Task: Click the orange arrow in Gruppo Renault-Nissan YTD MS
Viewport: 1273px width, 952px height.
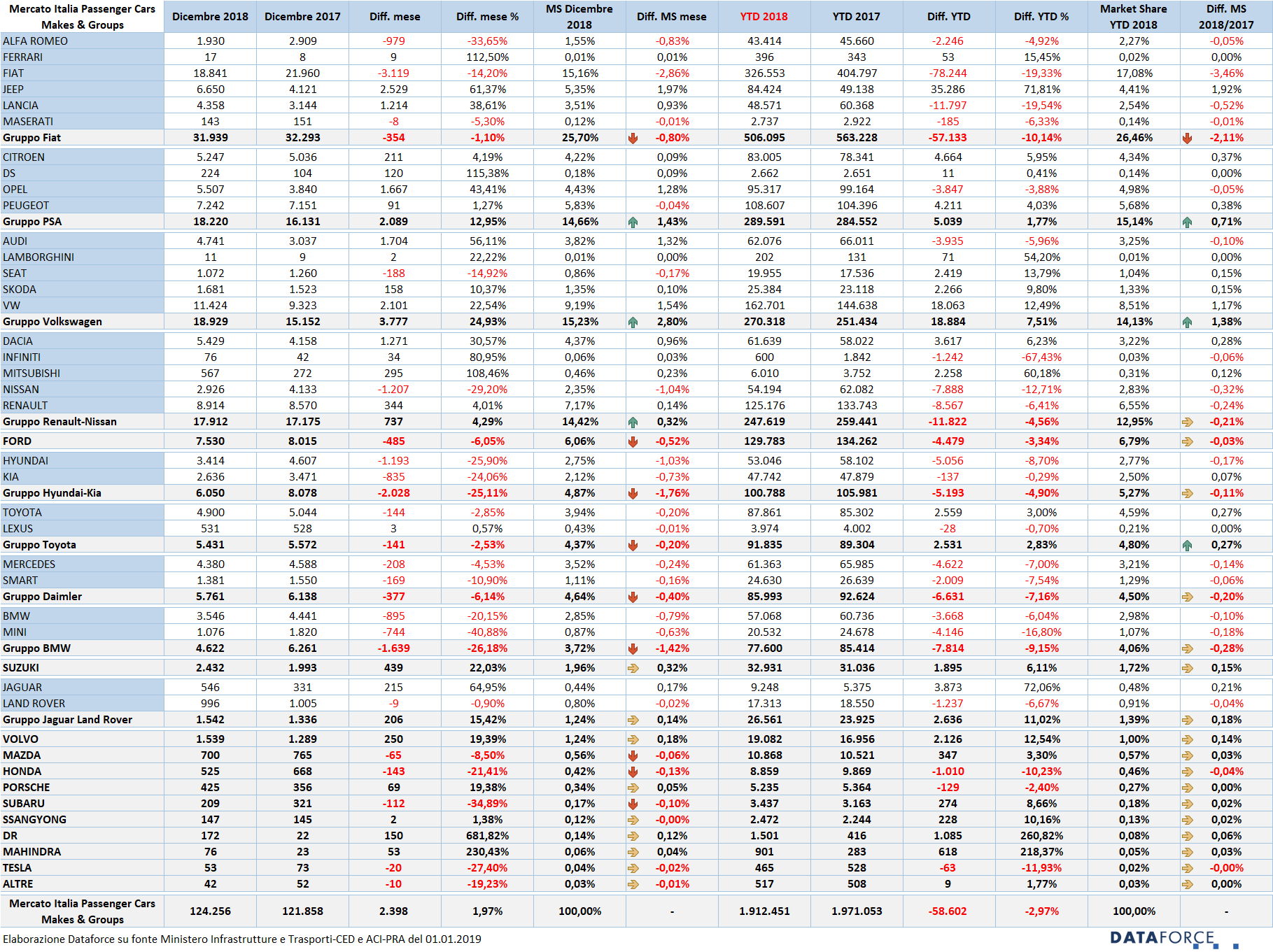Action: point(1187,422)
